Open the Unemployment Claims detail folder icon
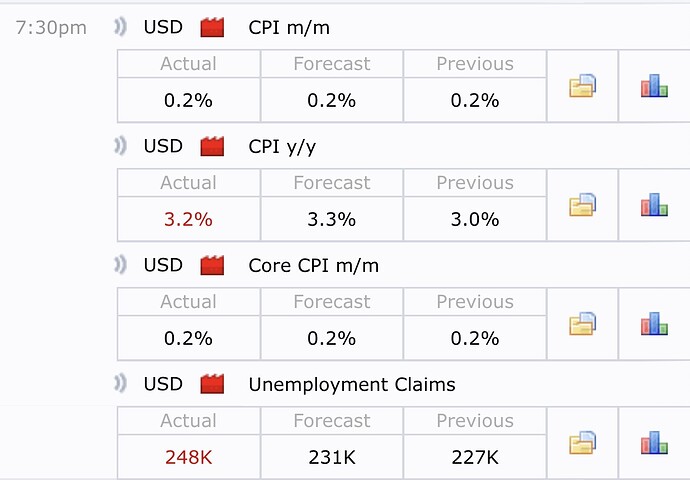The height and width of the screenshot is (480, 690). tap(583, 443)
